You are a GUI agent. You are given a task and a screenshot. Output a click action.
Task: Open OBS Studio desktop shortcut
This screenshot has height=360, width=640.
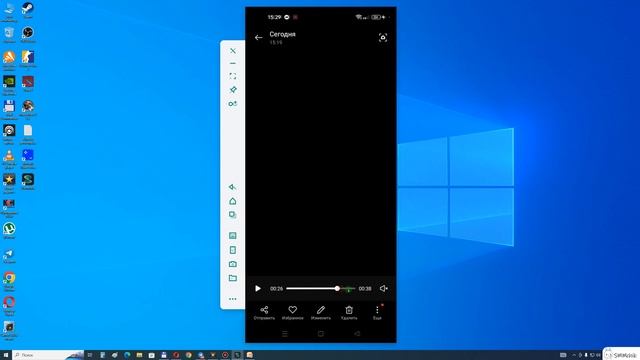click(28, 35)
